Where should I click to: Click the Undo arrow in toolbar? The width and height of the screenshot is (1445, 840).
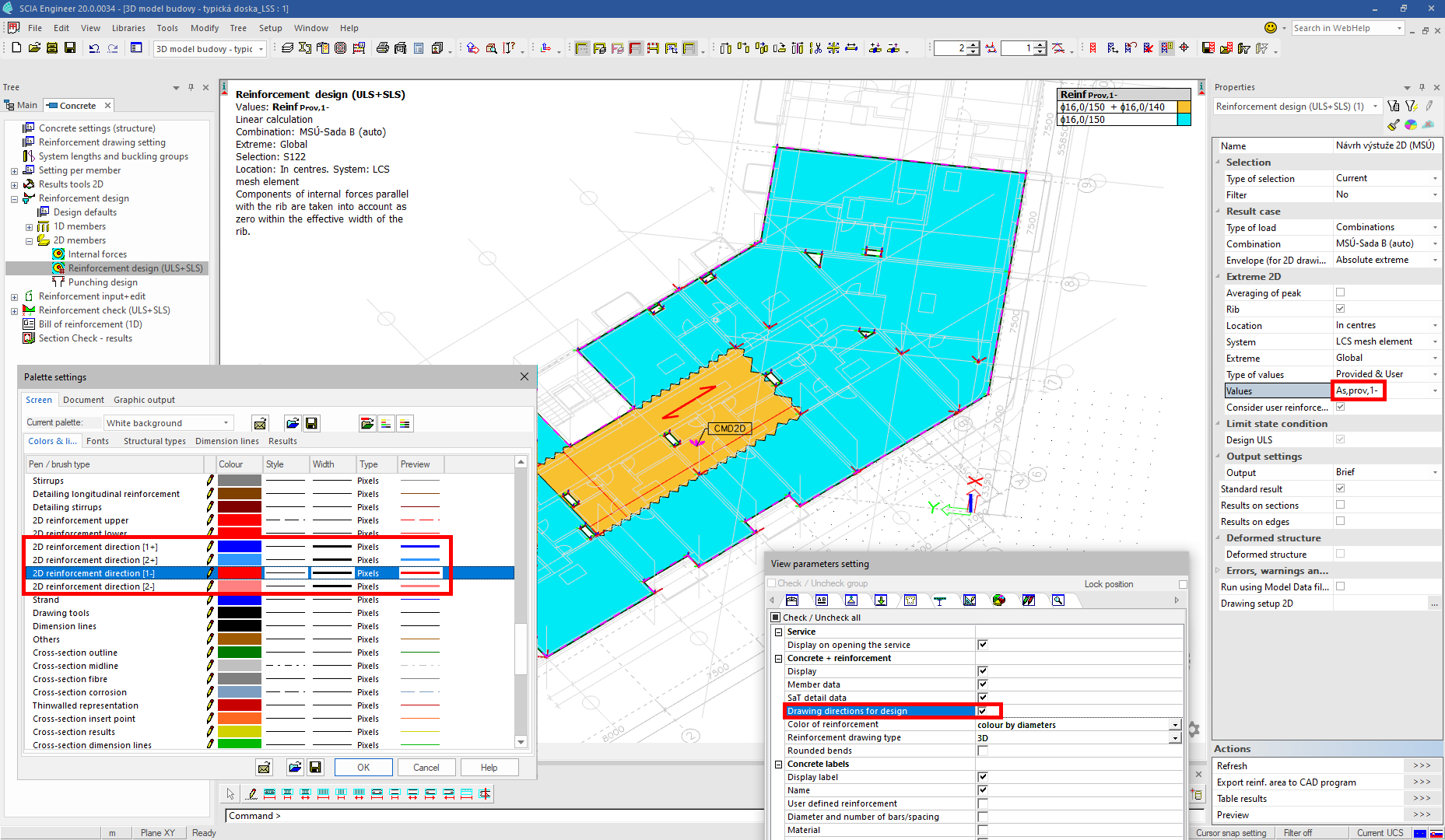click(x=94, y=48)
